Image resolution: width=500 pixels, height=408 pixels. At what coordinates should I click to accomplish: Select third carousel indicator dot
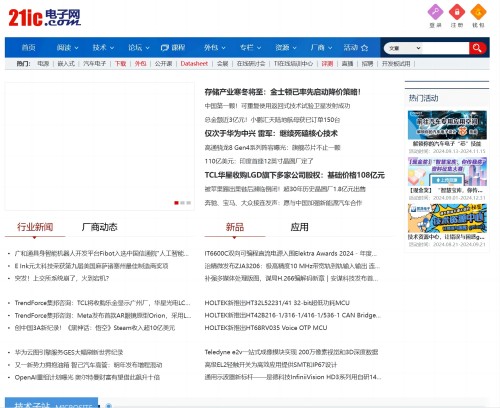click(x=189, y=203)
